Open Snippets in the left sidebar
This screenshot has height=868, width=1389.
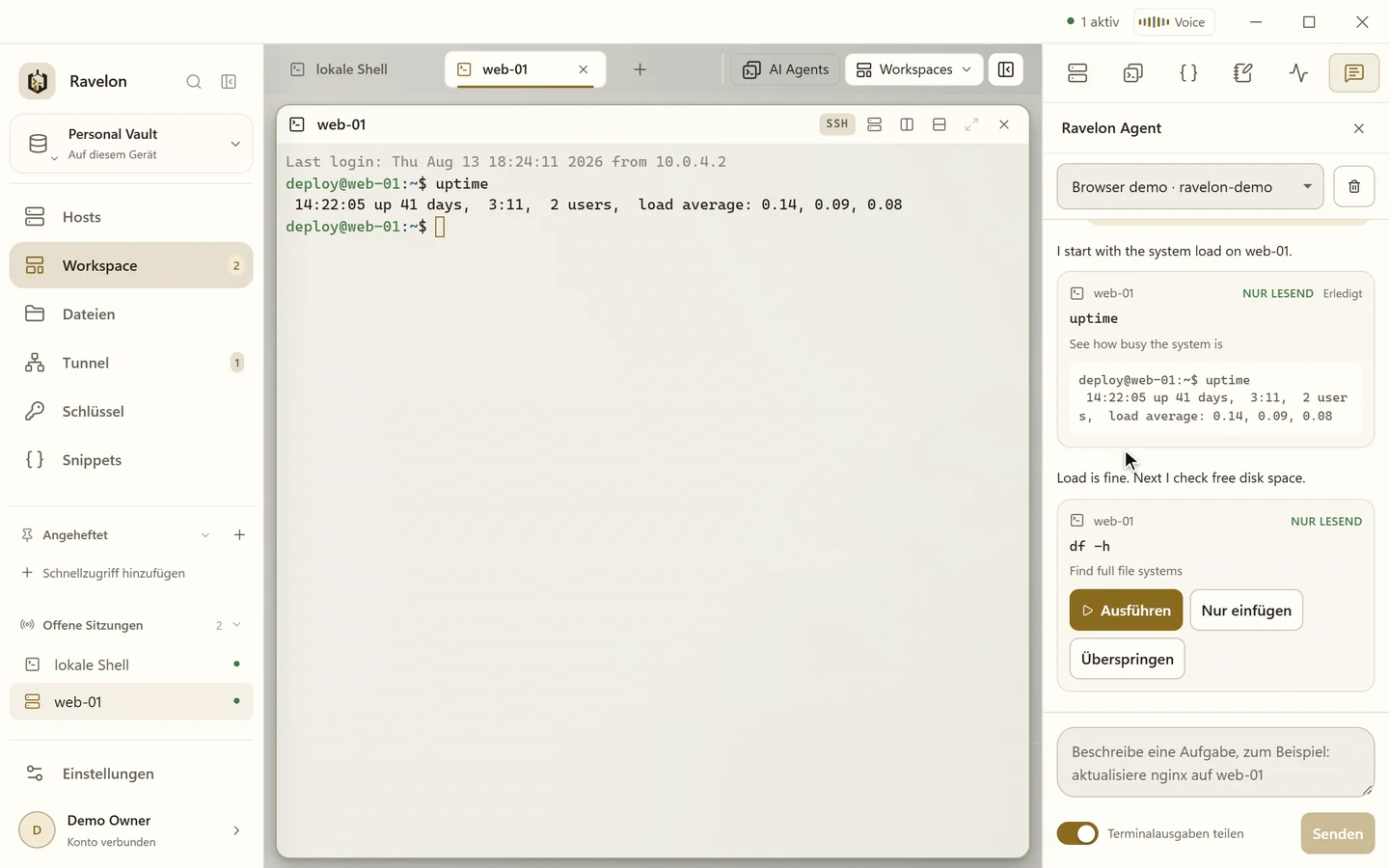pyautogui.click(x=131, y=460)
